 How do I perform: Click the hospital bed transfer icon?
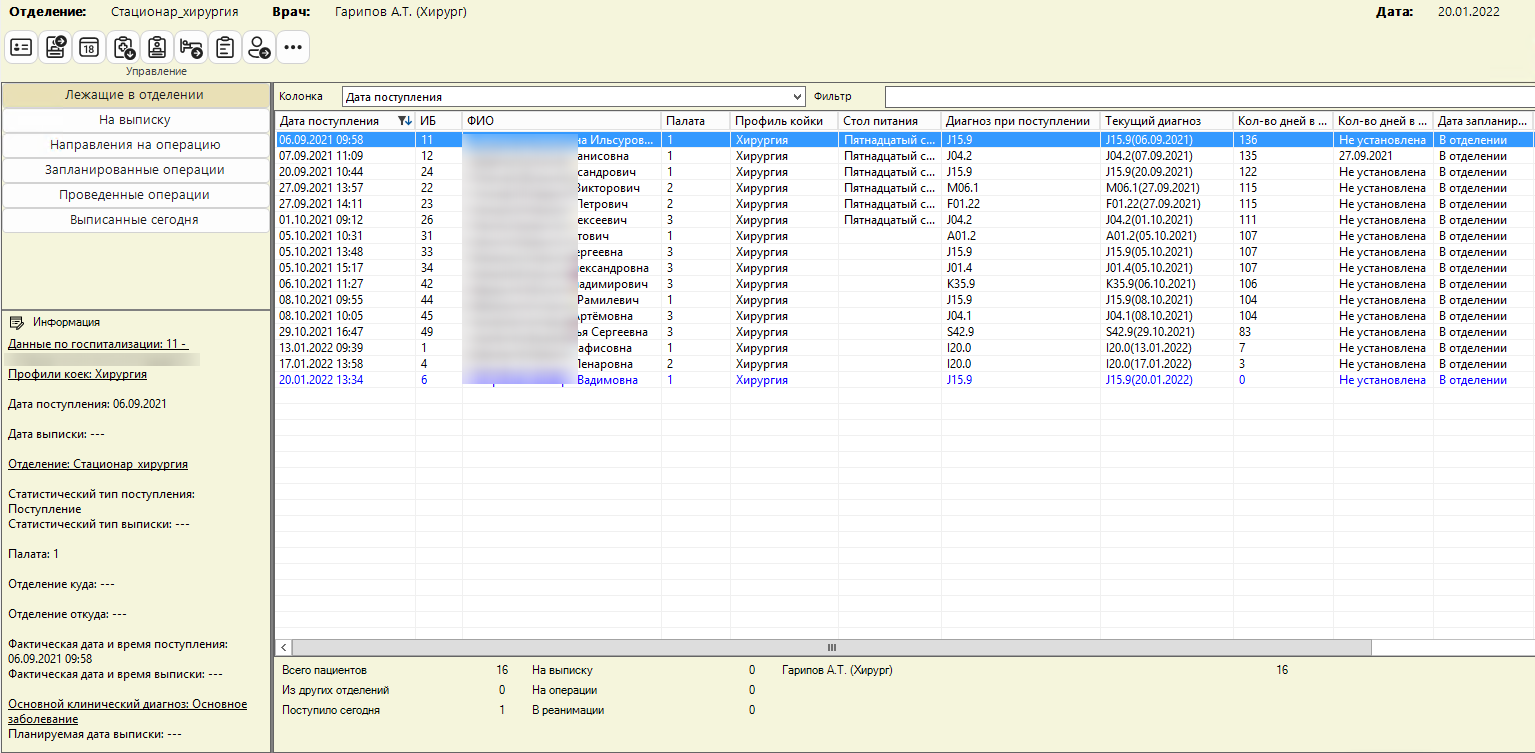pyautogui.click(x=191, y=47)
